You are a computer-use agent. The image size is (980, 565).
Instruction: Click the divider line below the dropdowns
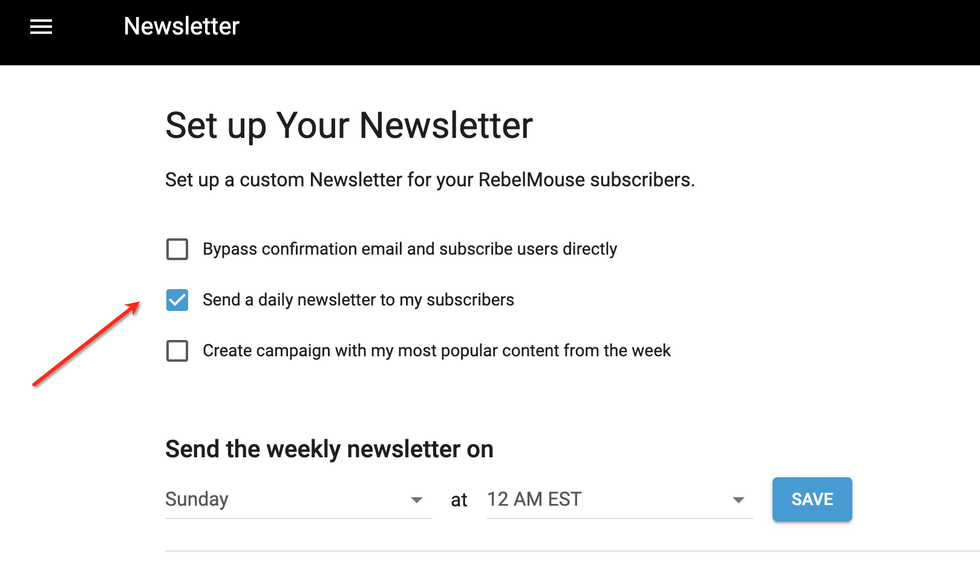[x=570, y=551]
